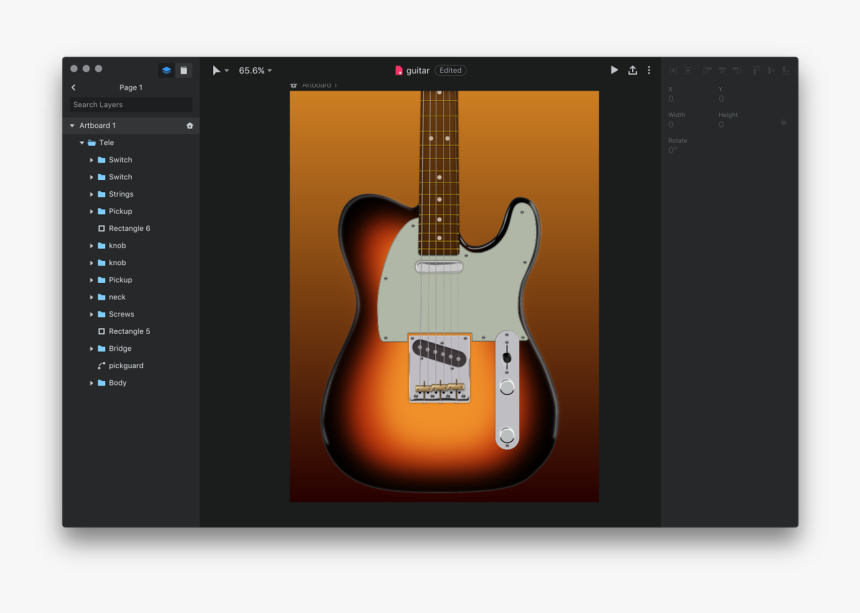This screenshot has height=613, width=860.
Task: Click the align right edges icon
Action: point(737,70)
